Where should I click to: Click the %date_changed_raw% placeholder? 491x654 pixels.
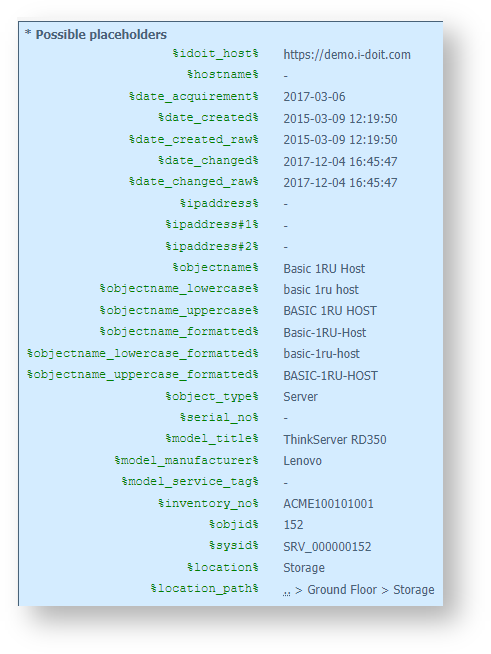coord(194,182)
